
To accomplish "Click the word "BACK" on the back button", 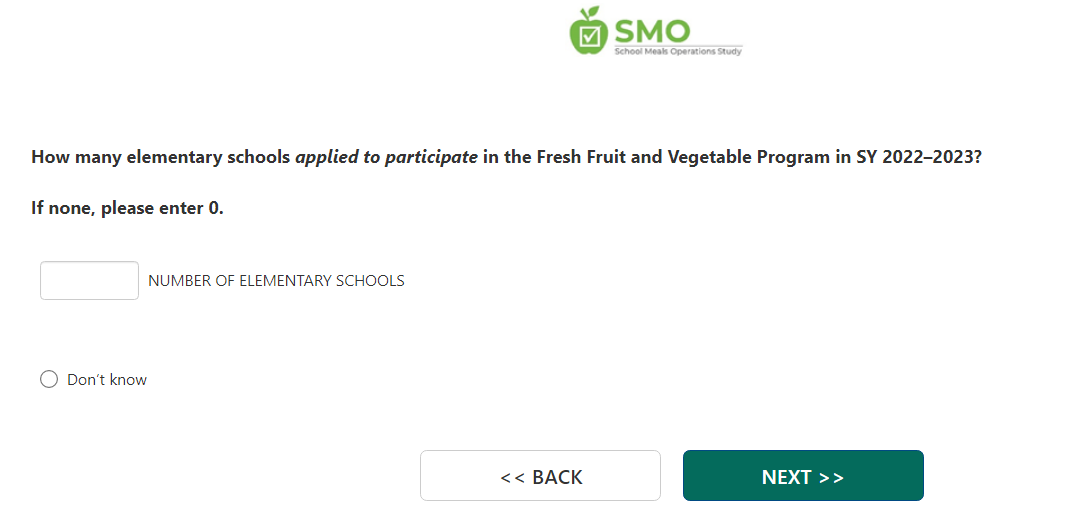I will pos(557,478).
